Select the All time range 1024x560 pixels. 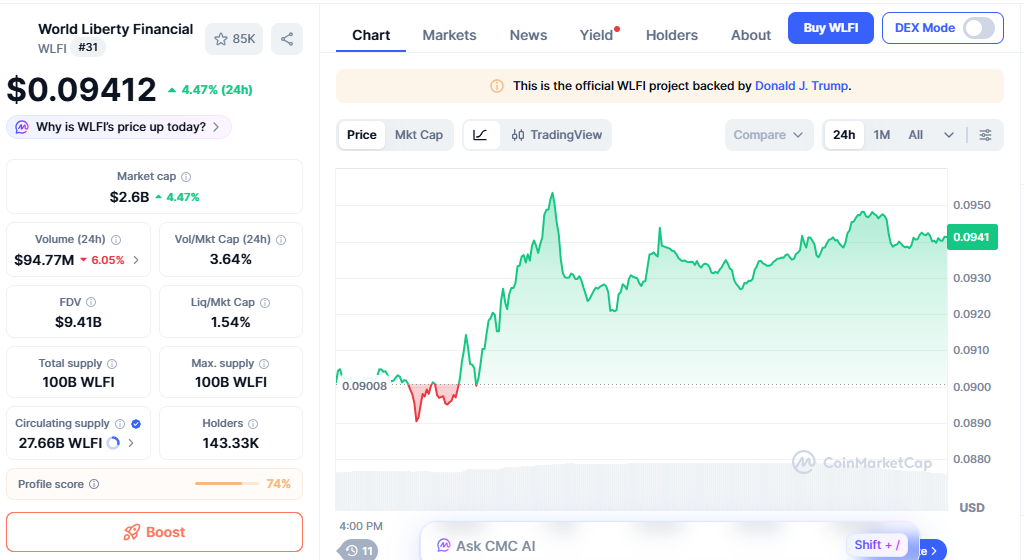click(x=916, y=135)
